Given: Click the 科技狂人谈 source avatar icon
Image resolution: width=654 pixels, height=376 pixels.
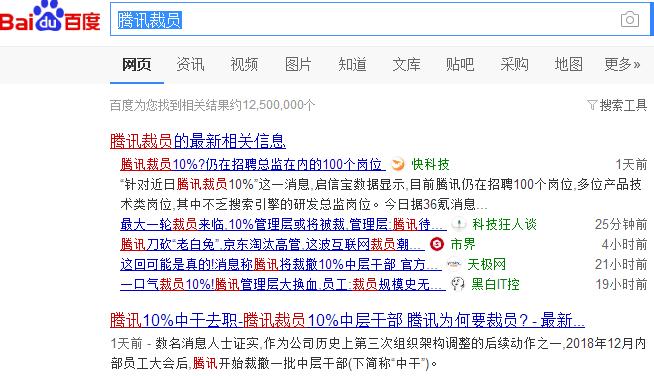Looking at the screenshot, I should pyautogui.click(x=459, y=224).
